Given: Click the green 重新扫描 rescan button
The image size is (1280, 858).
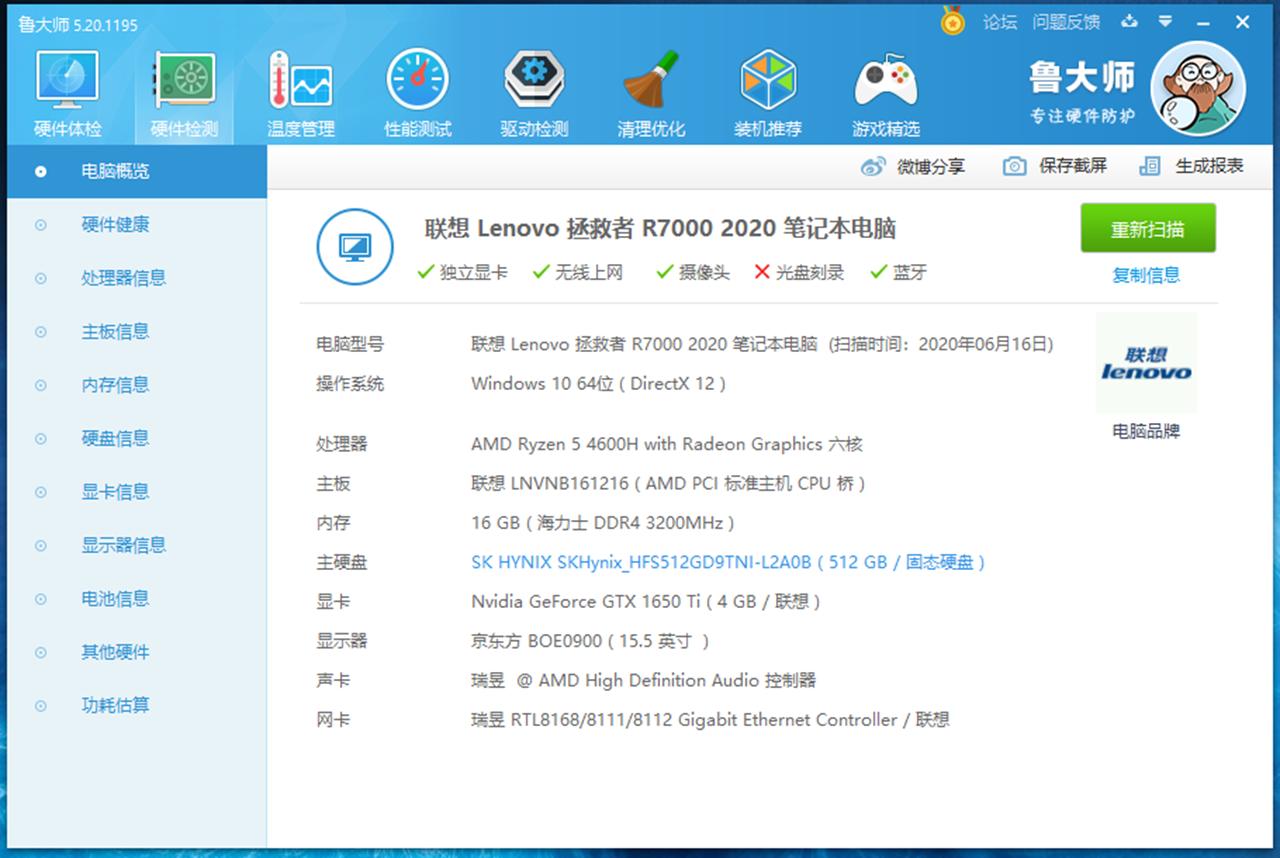Looking at the screenshot, I should tap(1148, 228).
